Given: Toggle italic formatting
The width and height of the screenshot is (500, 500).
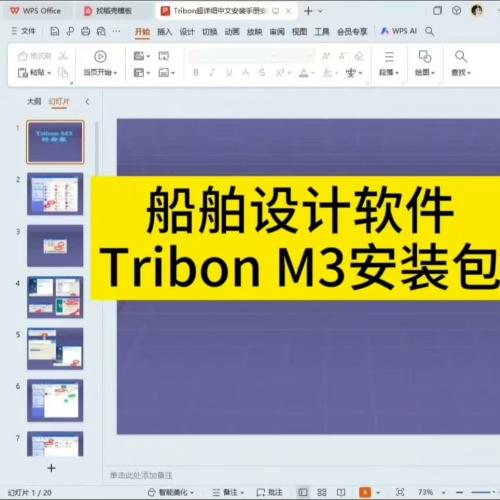Looking at the screenshot, I should pos(212,72).
